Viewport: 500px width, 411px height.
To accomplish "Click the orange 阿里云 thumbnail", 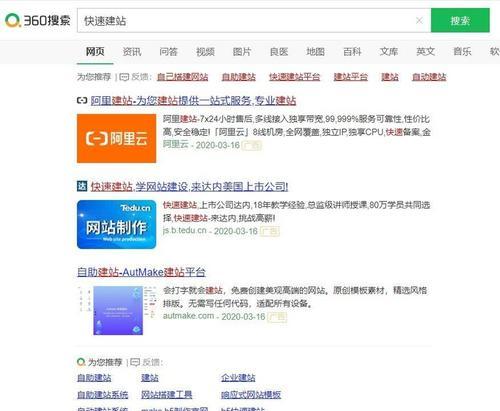I will [x=116, y=138].
